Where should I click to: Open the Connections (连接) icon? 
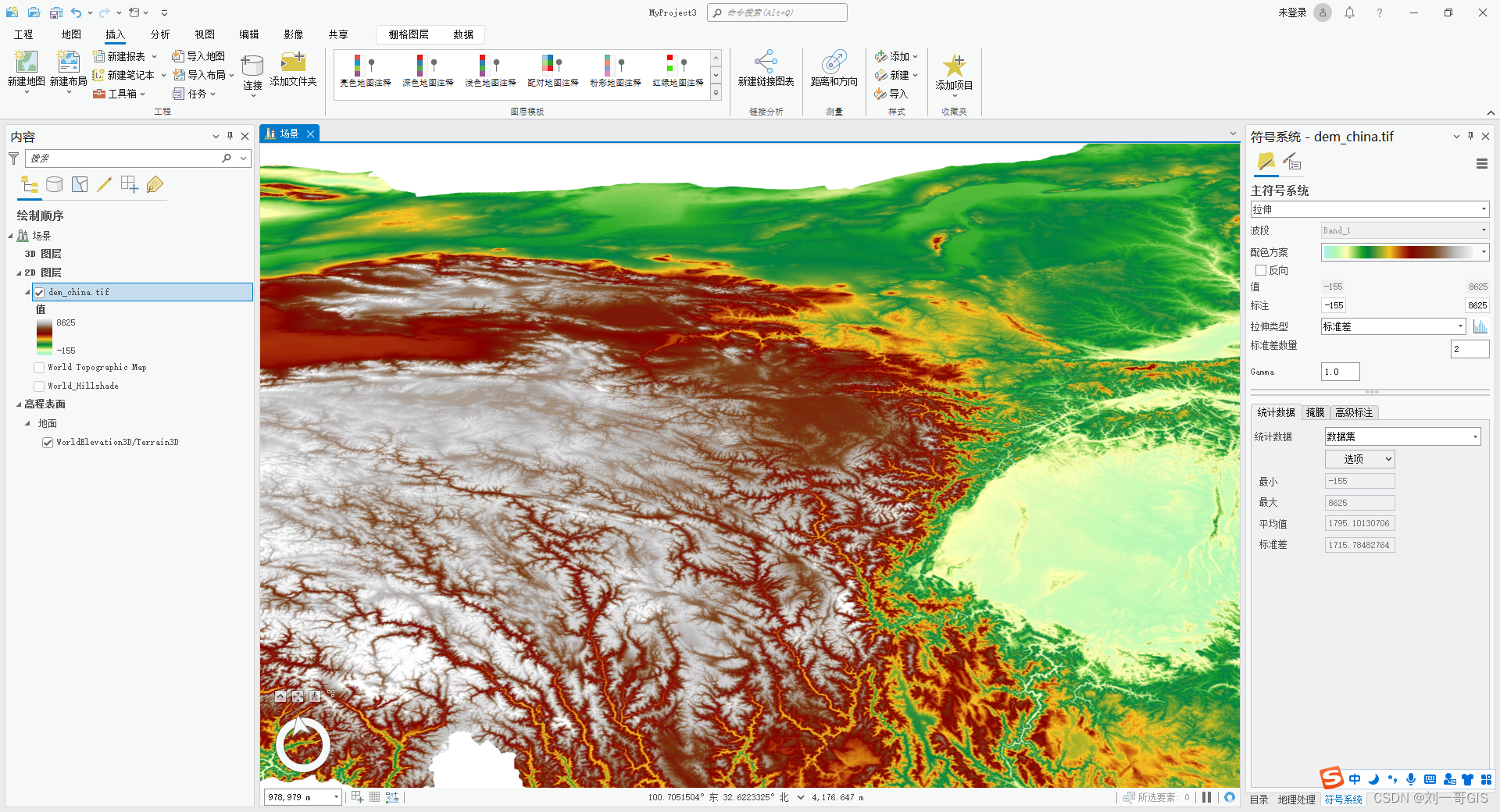pyautogui.click(x=252, y=66)
